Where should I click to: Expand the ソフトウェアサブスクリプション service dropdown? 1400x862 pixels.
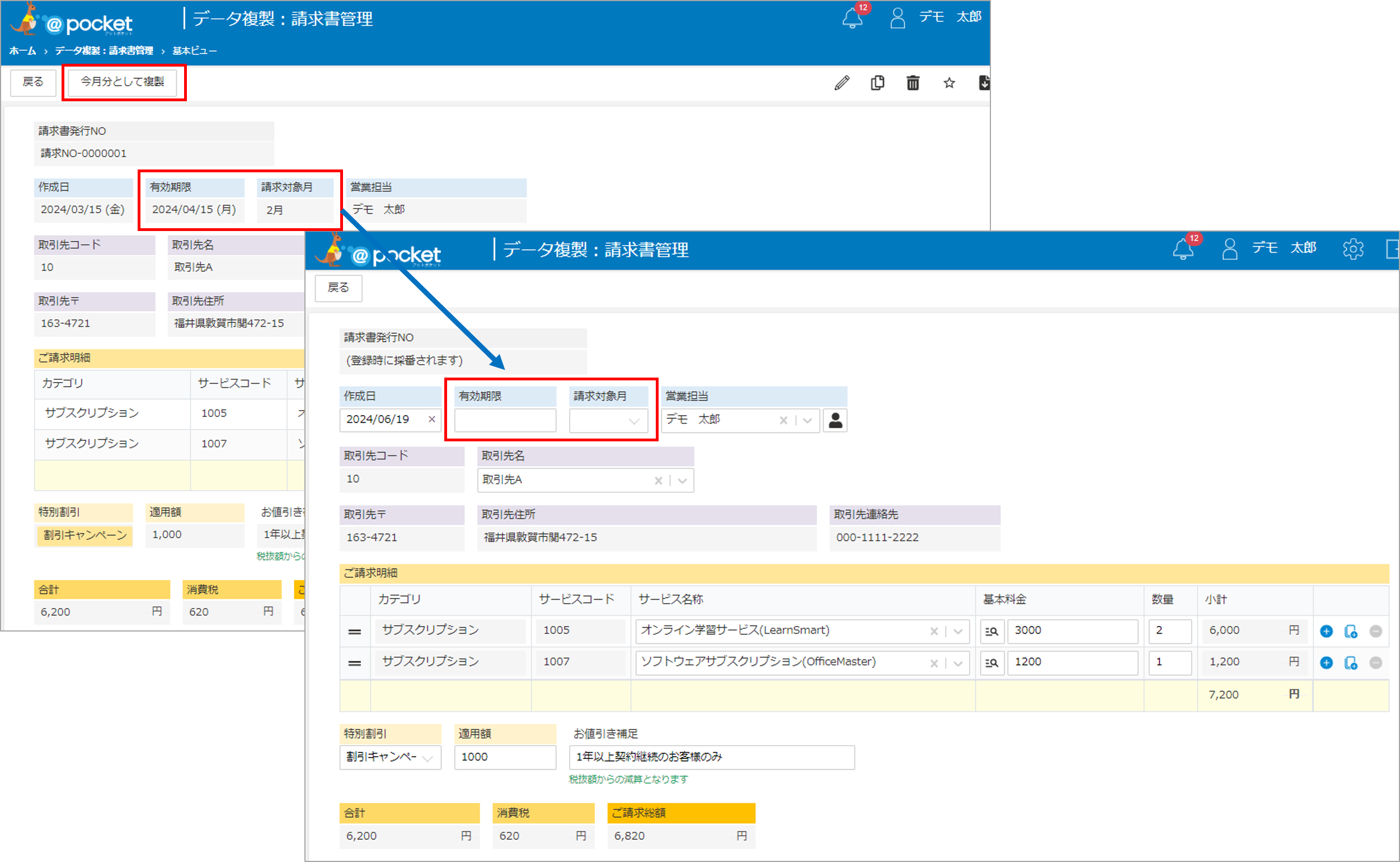point(958,663)
